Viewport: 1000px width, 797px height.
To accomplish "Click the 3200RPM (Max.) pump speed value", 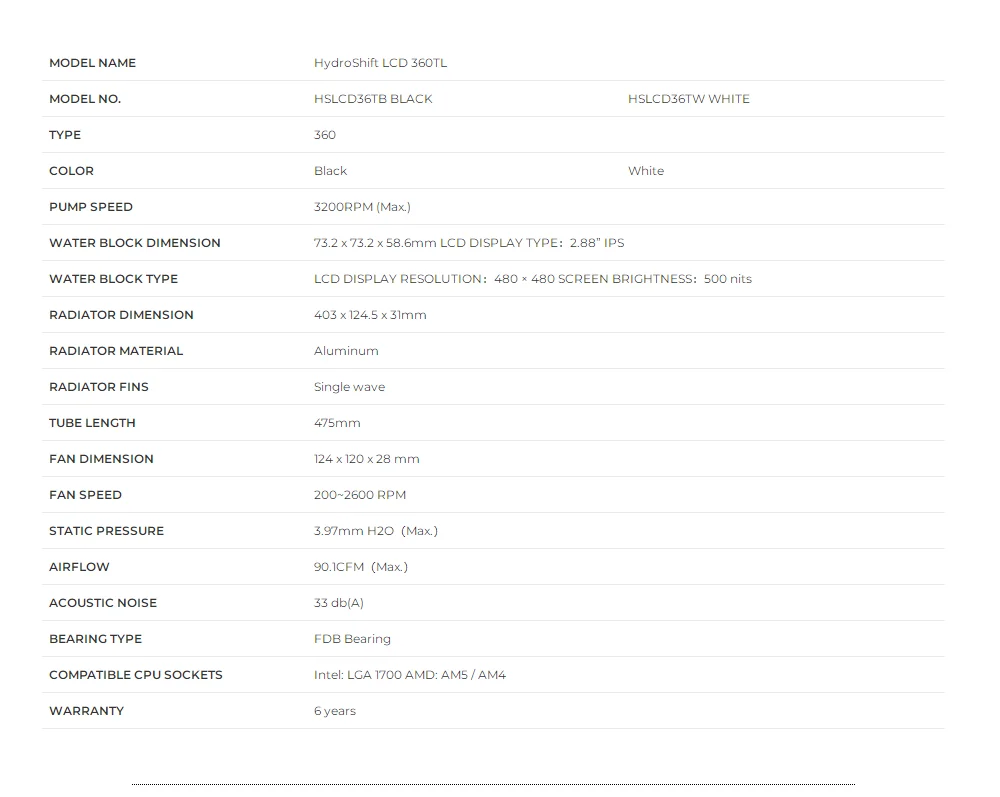I will click(x=362, y=207).
